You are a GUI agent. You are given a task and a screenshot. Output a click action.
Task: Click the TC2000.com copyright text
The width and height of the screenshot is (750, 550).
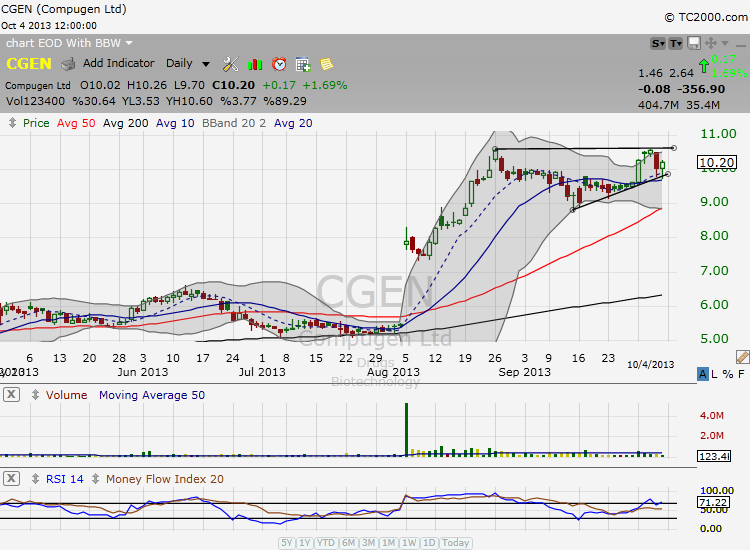[706, 17]
